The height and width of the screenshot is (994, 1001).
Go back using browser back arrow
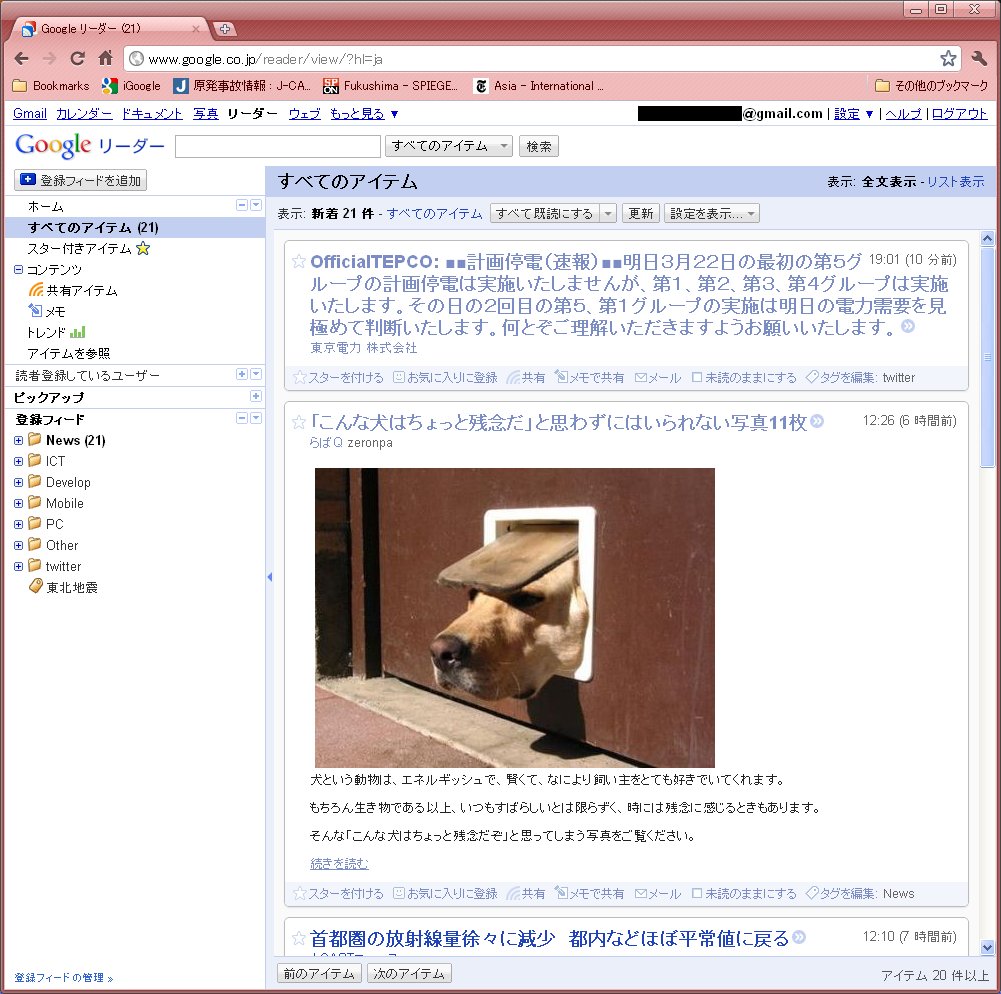(x=22, y=59)
